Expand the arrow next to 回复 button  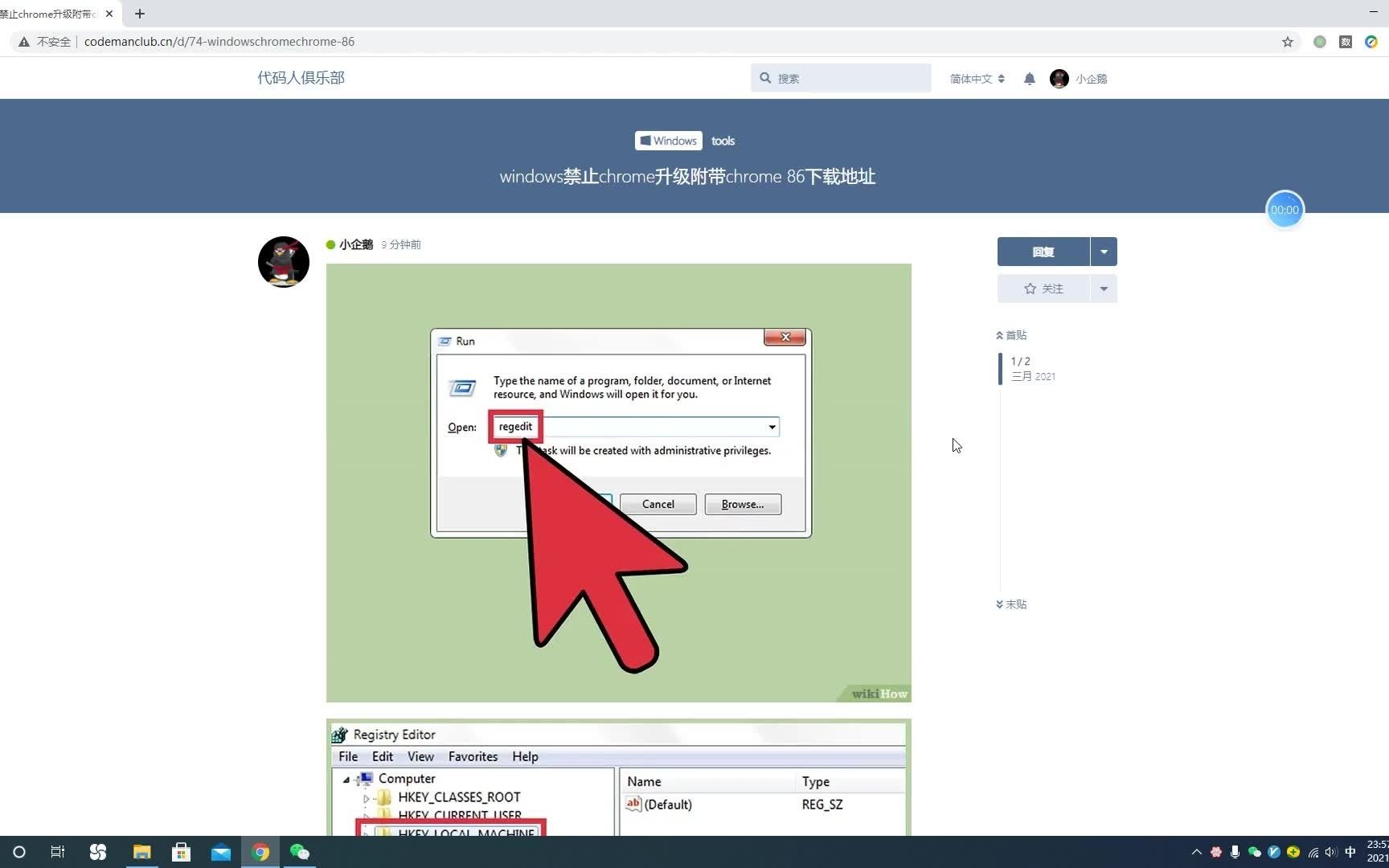(x=1104, y=252)
